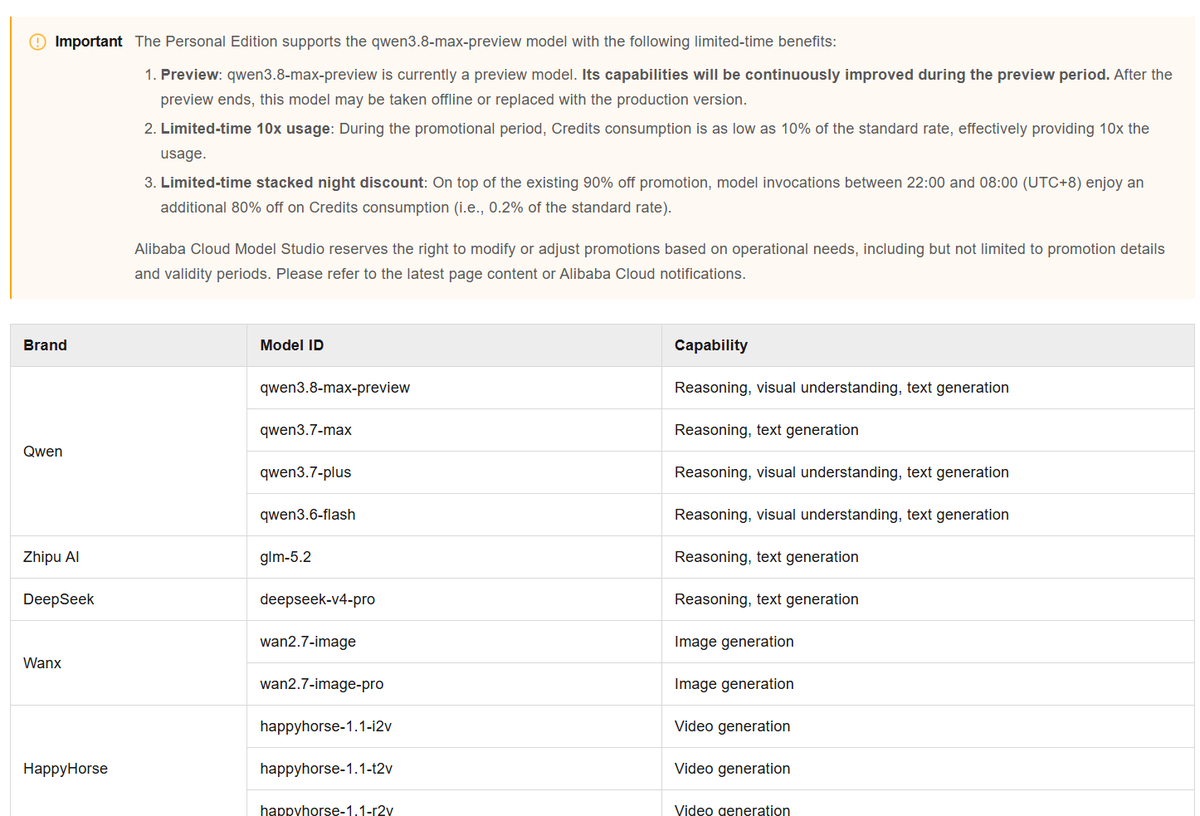Click the capability text for qwen3.7-max
Image resolution: width=1200 pixels, height=816 pixels.
pyautogui.click(x=767, y=430)
